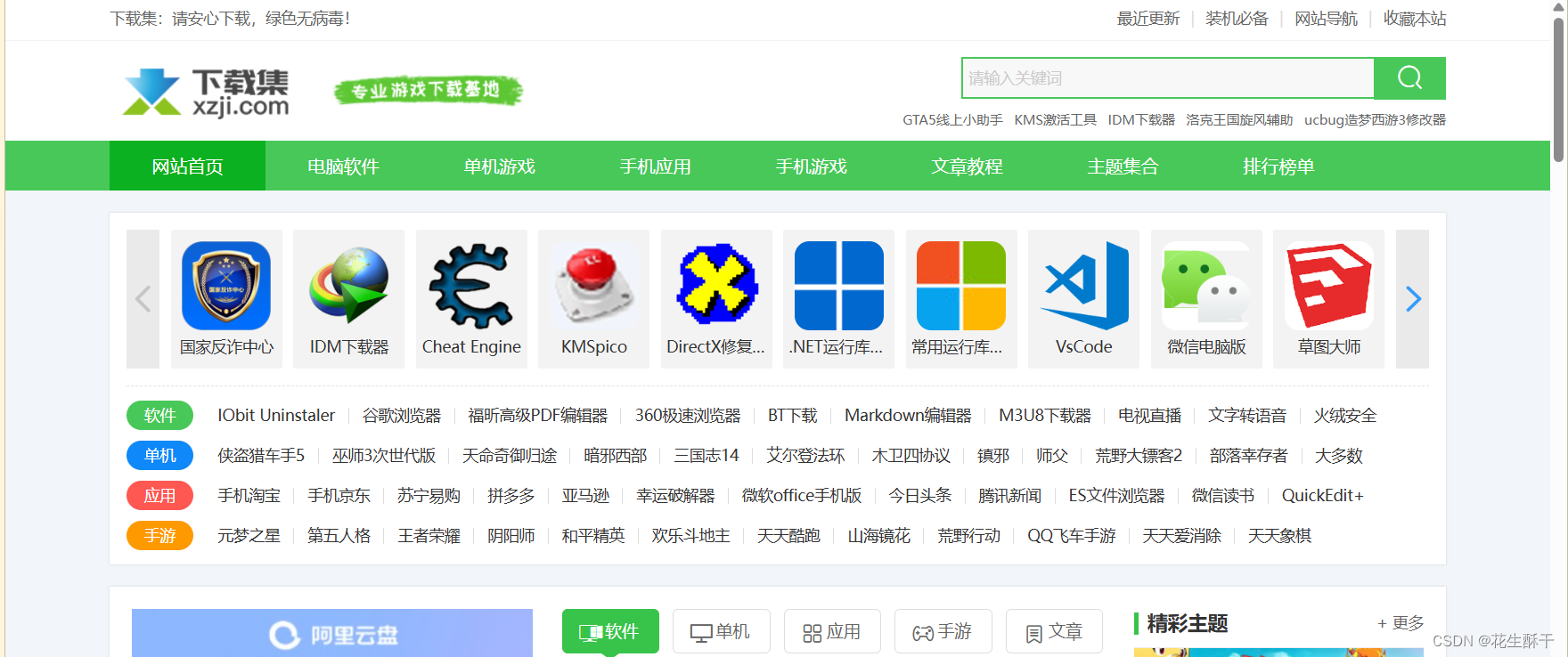Select the 单机 tab with monitor icon

pyautogui.click(x=721, y=631)
